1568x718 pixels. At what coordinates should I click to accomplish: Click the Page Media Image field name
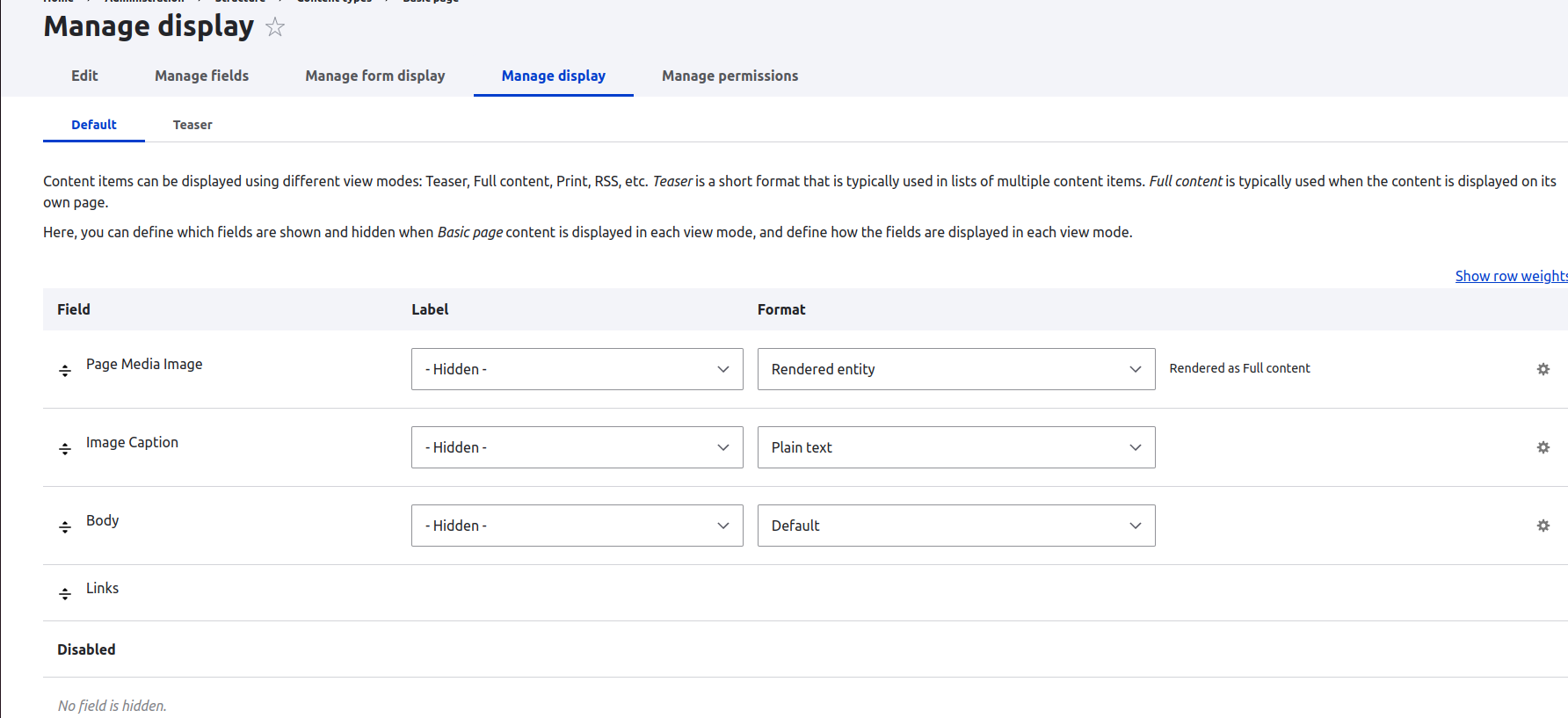[x=144, y=364]
